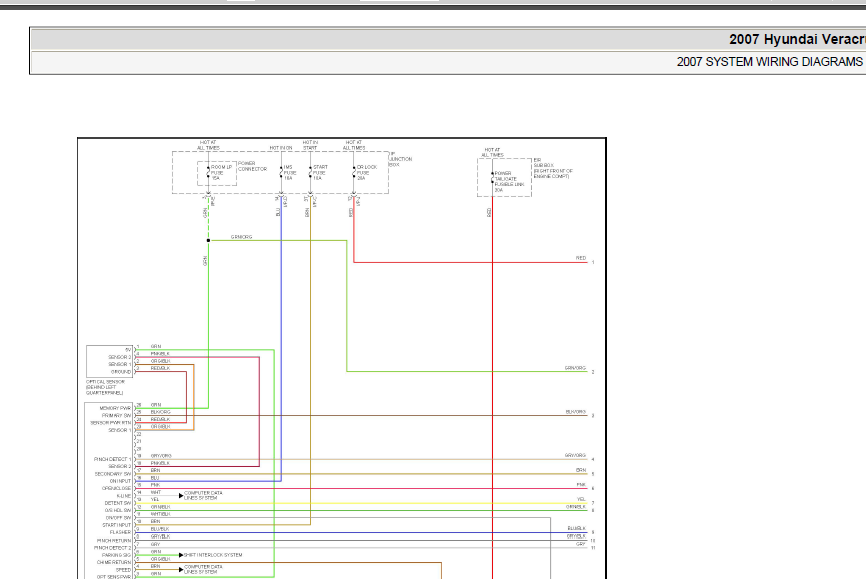This screenshot has height=579, width=866.
Task: Click the START INPUT pin label
Action: click(117, 525)
